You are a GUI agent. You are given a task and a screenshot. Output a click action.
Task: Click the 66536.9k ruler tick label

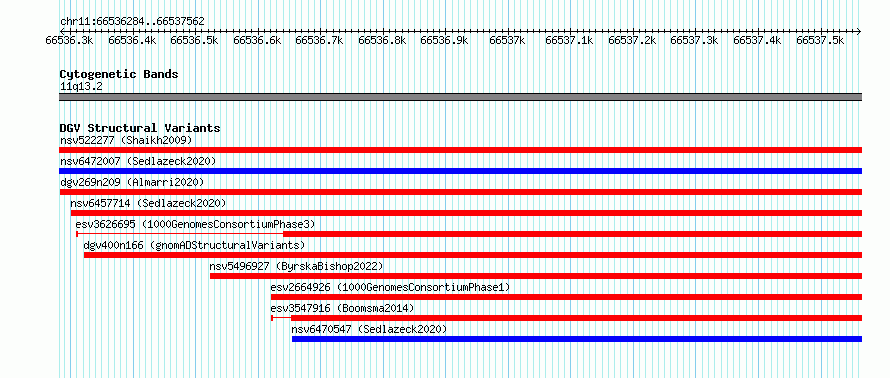click(x=444, y=41)
